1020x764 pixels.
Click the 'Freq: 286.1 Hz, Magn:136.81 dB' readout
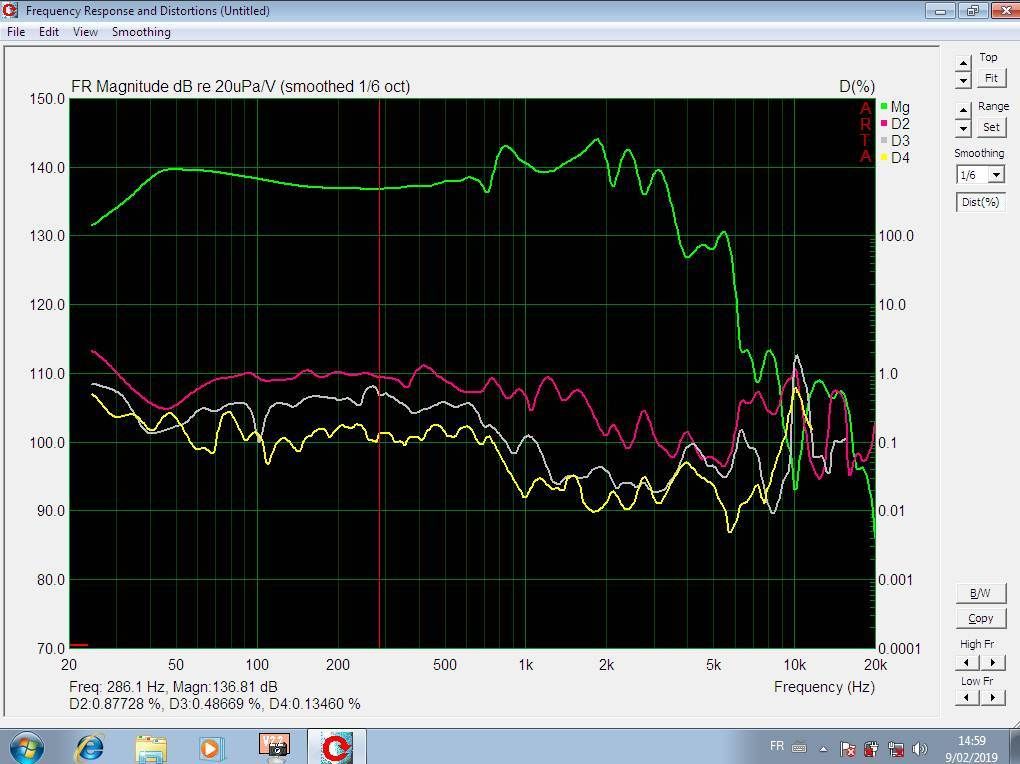173,687
